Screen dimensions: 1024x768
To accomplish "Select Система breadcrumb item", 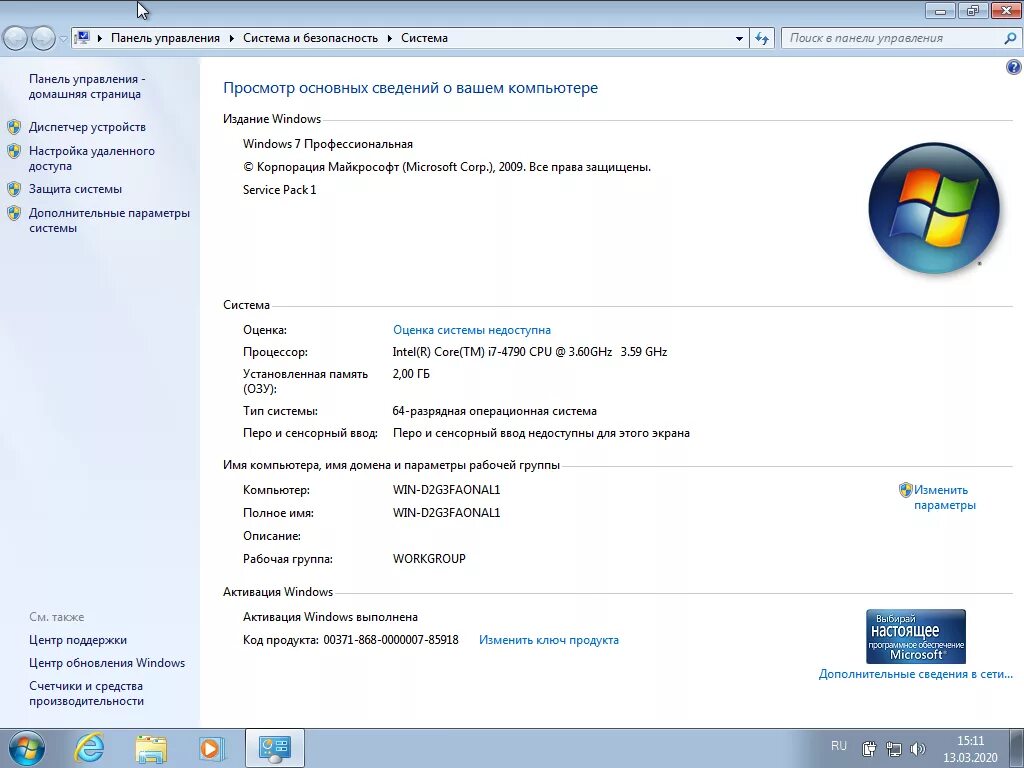I will point(424,38).
